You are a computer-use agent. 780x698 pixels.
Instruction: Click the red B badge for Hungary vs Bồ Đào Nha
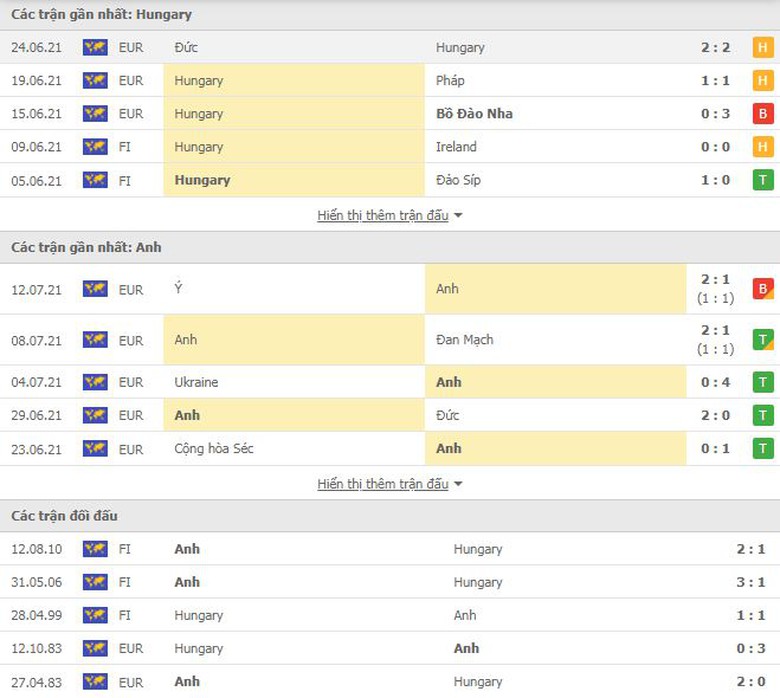(x=763, y=113)
